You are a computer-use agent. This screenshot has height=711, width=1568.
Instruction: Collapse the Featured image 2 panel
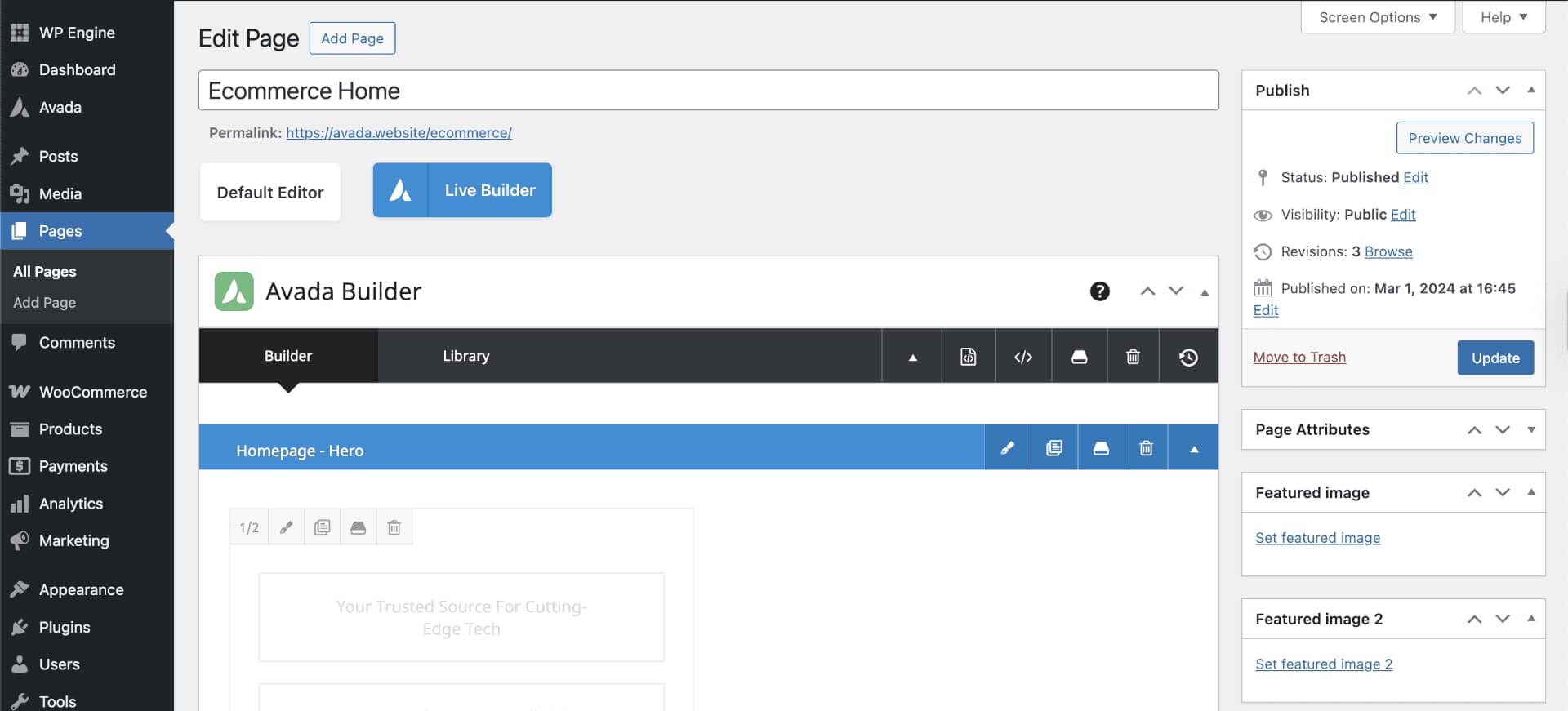click(1531, 619)
